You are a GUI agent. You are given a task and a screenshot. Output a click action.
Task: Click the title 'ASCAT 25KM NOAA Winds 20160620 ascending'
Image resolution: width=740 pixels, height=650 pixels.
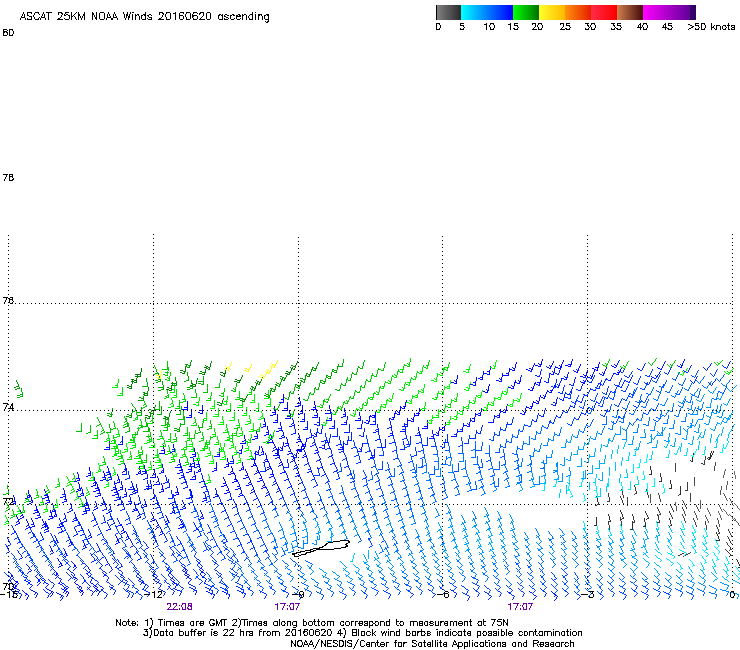pos(144,17)
